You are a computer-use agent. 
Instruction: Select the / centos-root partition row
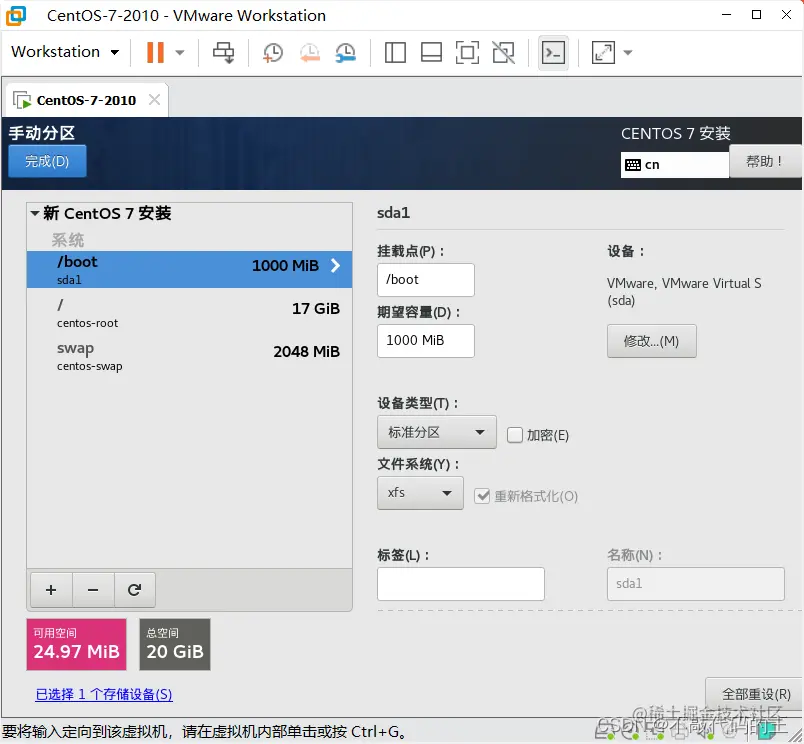click(189, 313)
